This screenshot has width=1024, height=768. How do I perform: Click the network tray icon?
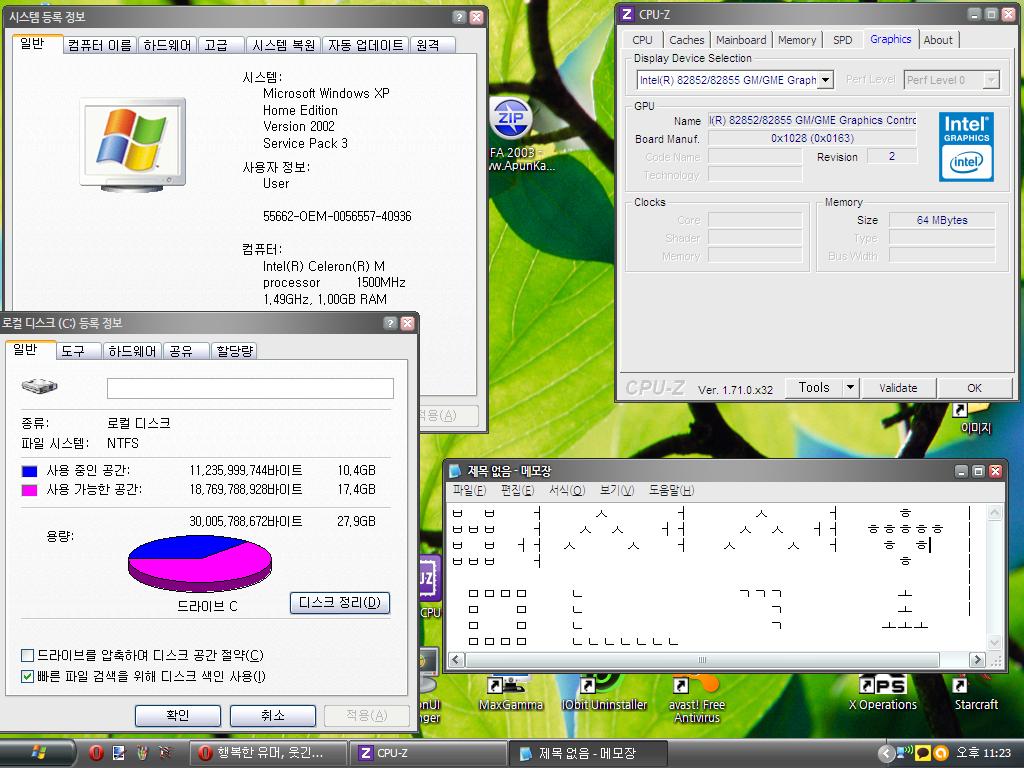904,752
